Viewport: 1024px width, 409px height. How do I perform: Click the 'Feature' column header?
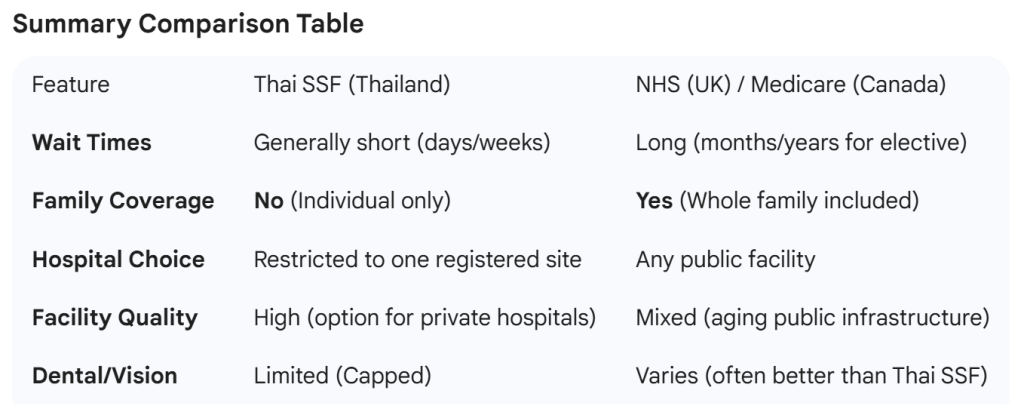pyautogui.click(x=71, y=84)
